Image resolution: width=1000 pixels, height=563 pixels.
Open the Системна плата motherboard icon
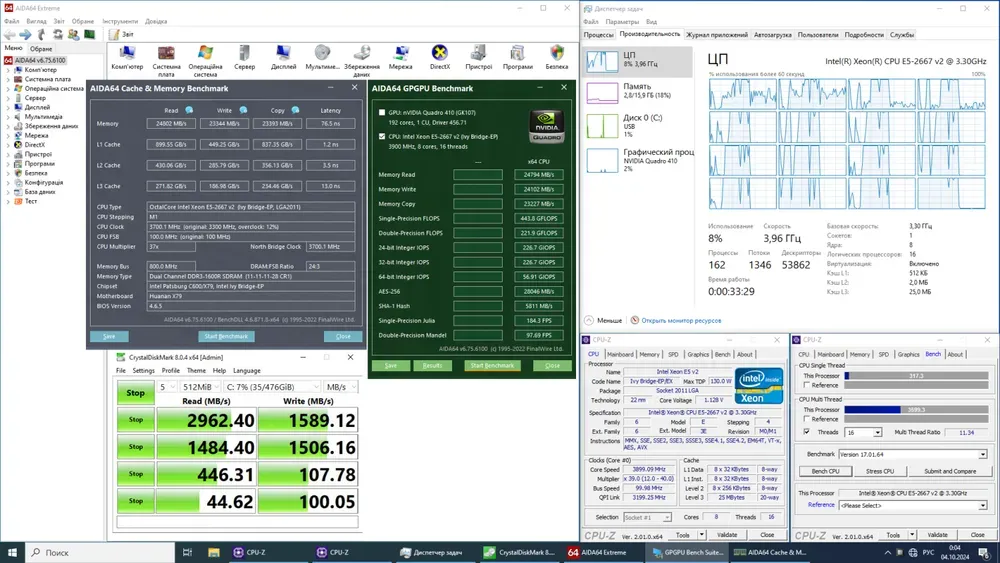coord(167,54)
